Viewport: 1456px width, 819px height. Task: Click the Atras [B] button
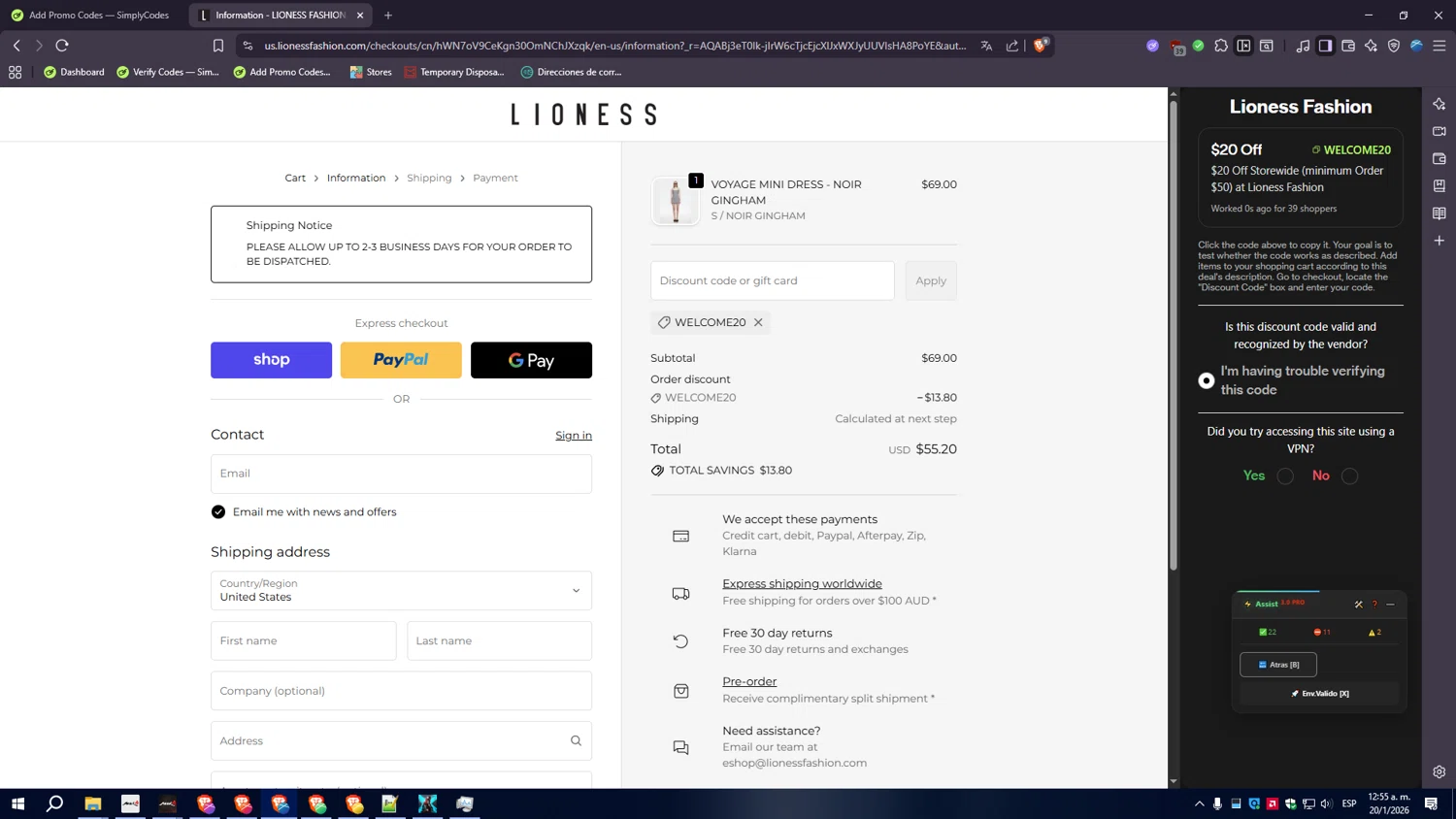click(x=1278, y=665)
